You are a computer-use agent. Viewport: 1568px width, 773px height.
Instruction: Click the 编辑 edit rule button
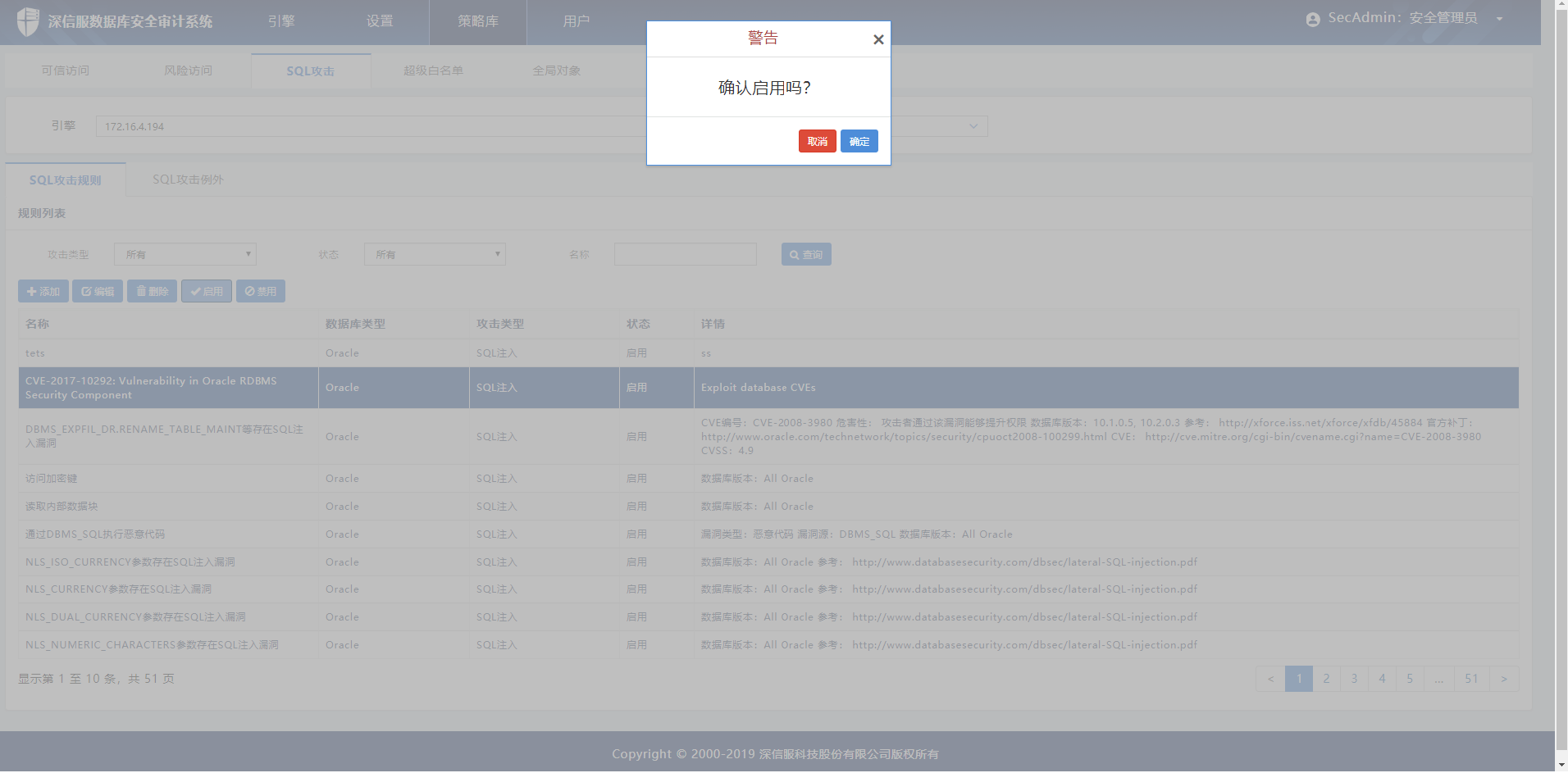[x=98, y=292]
